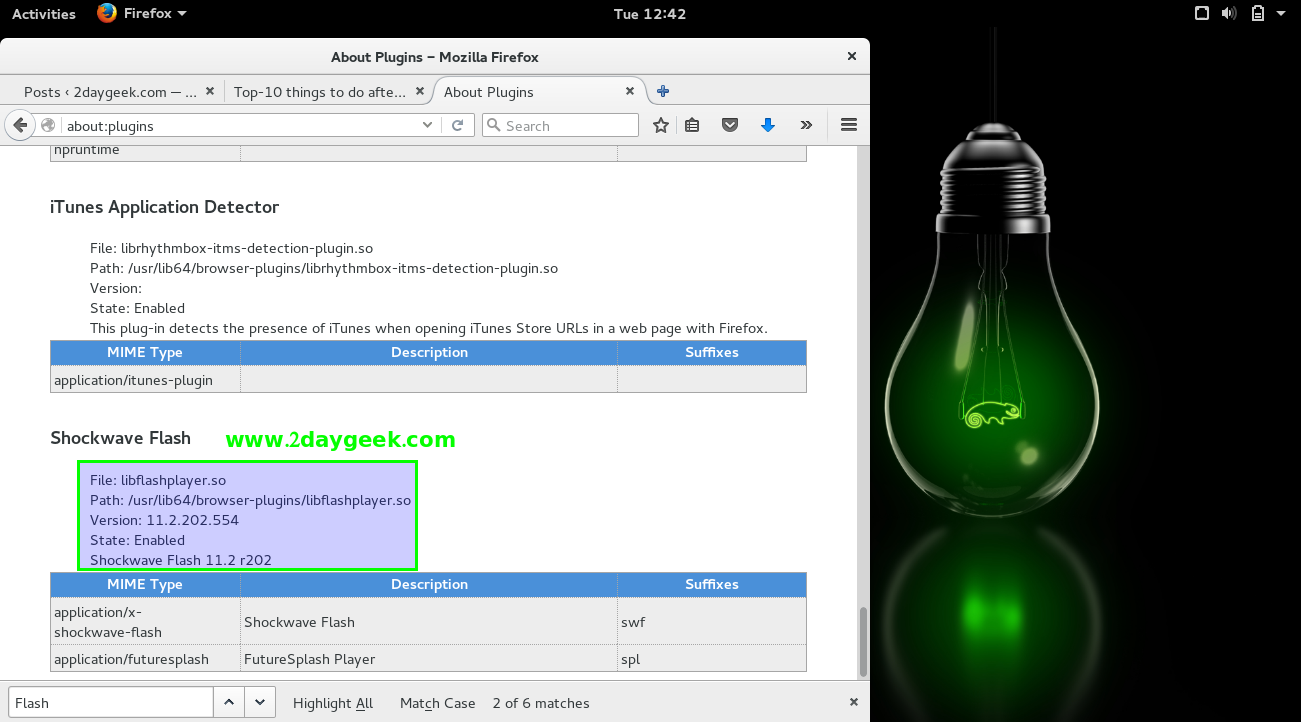Click the 2 of 6 matches text
1301x722 pixels.
coord(541,703)
